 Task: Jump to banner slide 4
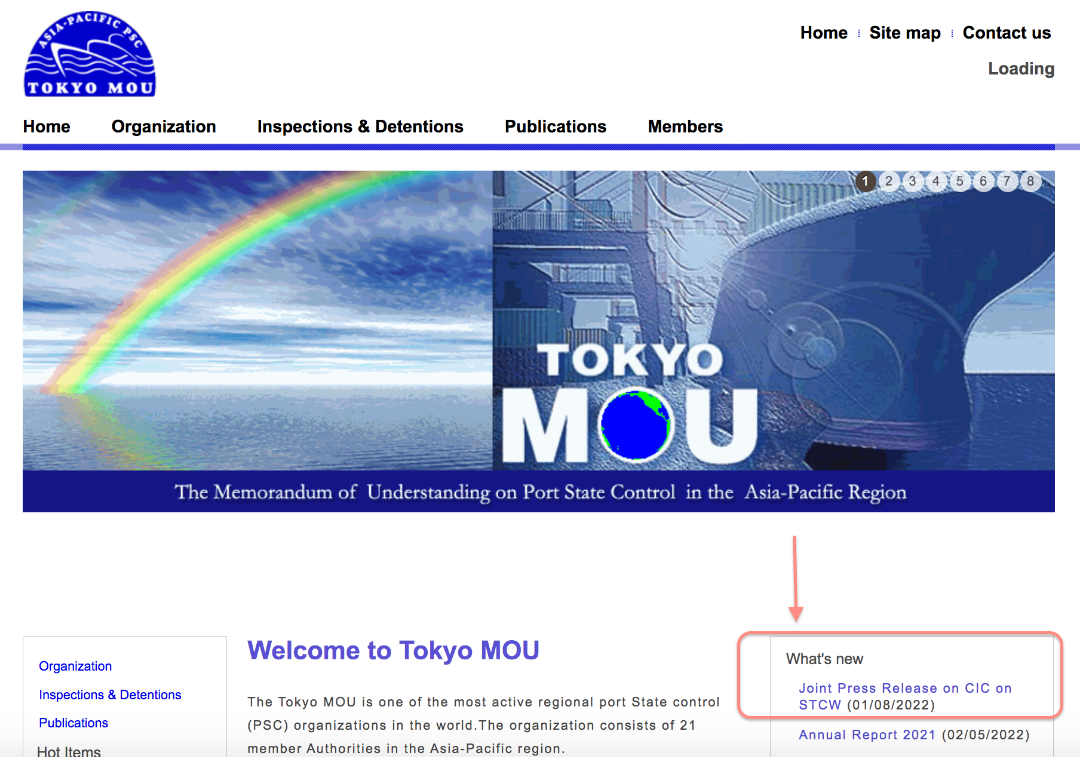point(936,181)
